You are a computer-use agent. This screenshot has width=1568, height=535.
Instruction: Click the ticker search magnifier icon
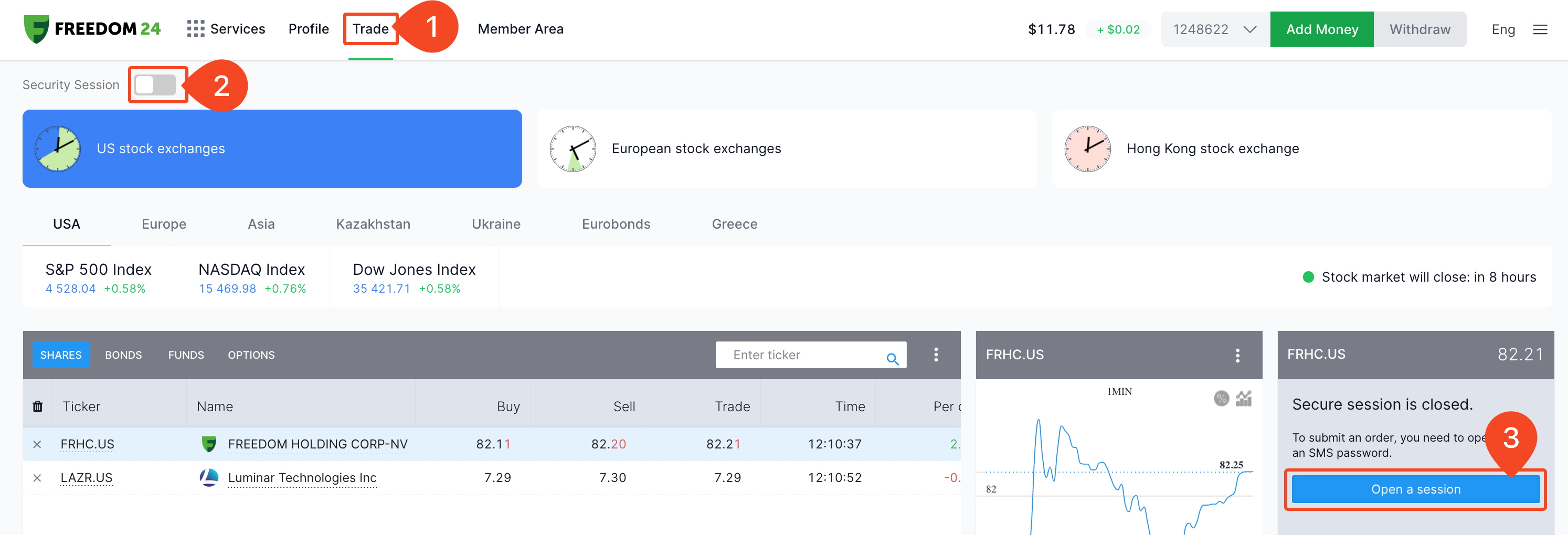point(892,358)
